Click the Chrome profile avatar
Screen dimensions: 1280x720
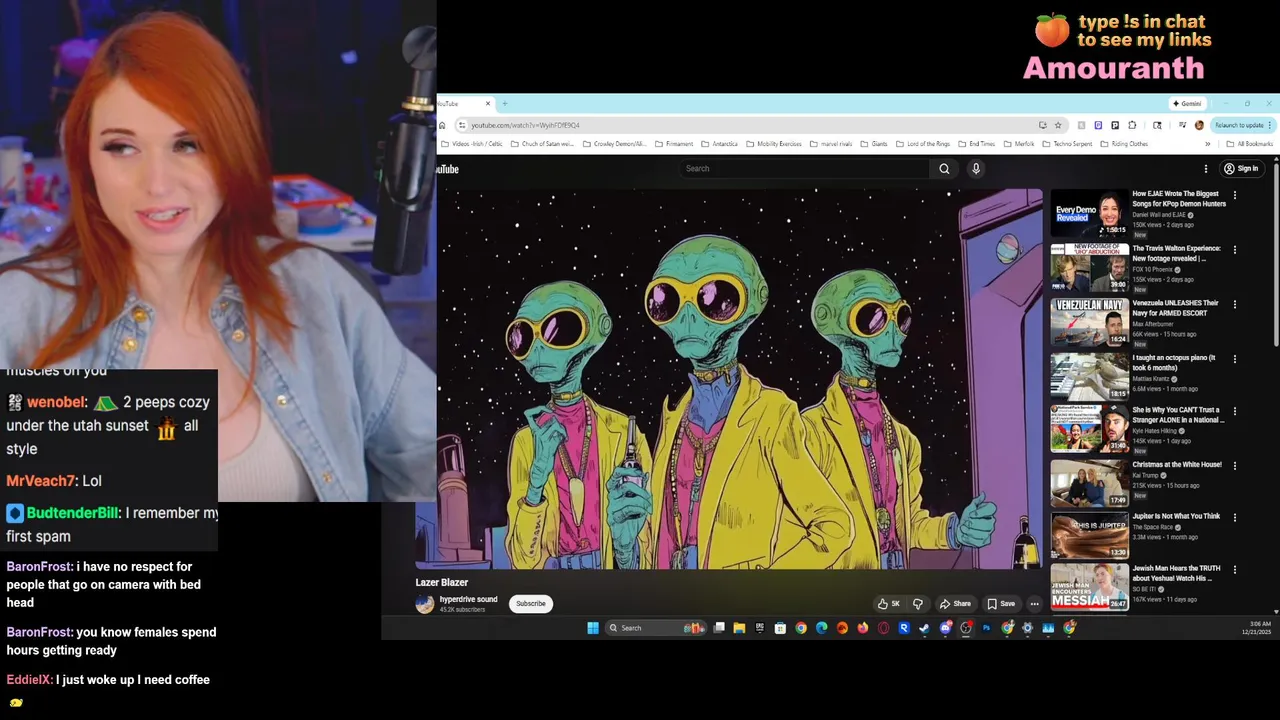[1199, 125]
